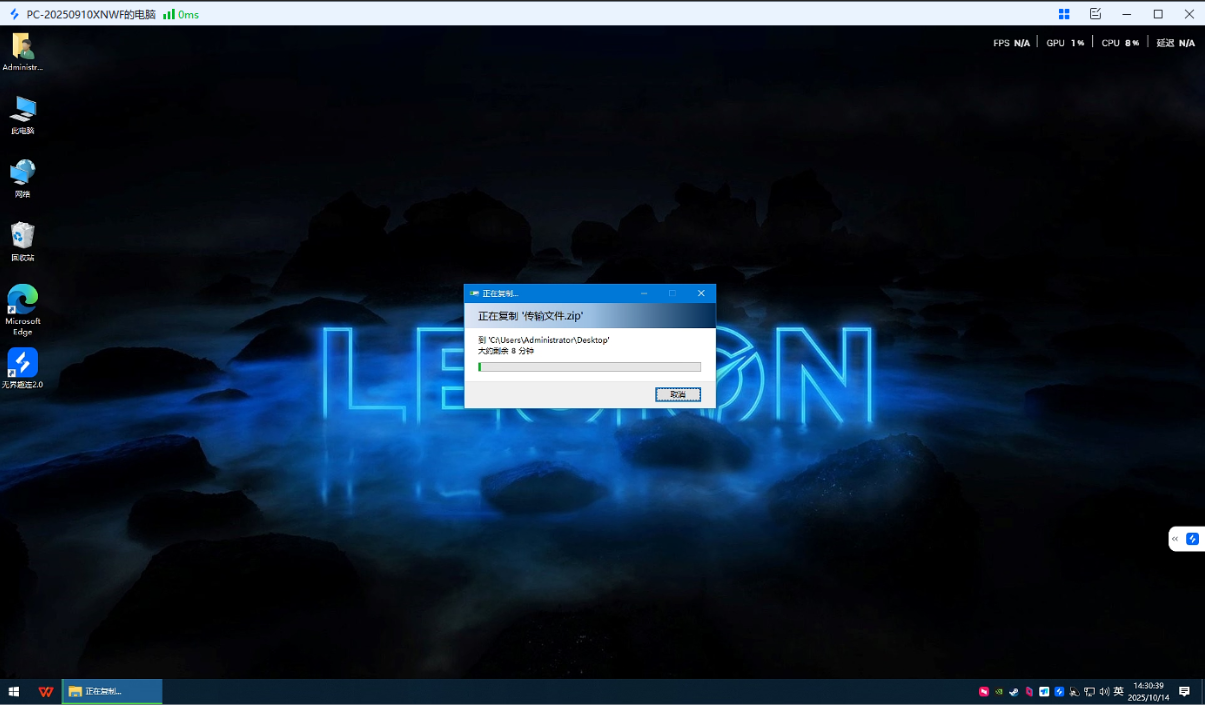Expand the collapsed floating toolbar chevron
The height and width of the screenshot is (705, 1205).
pyautogui.click(x=1174, y=538)
